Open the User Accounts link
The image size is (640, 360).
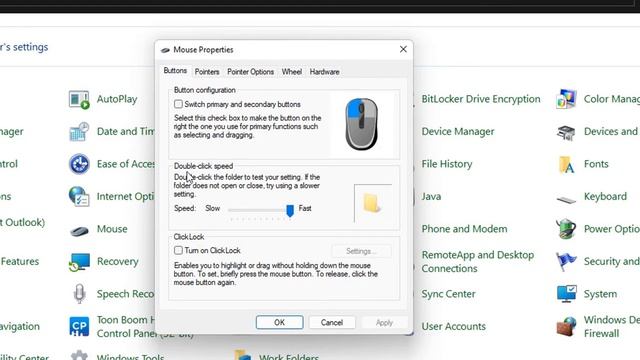coord(453,327)
